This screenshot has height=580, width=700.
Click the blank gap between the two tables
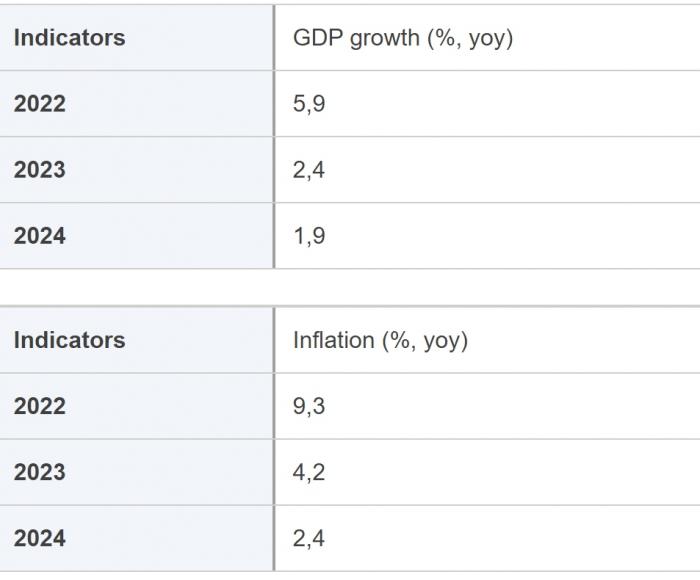click(x=350, y=288)
